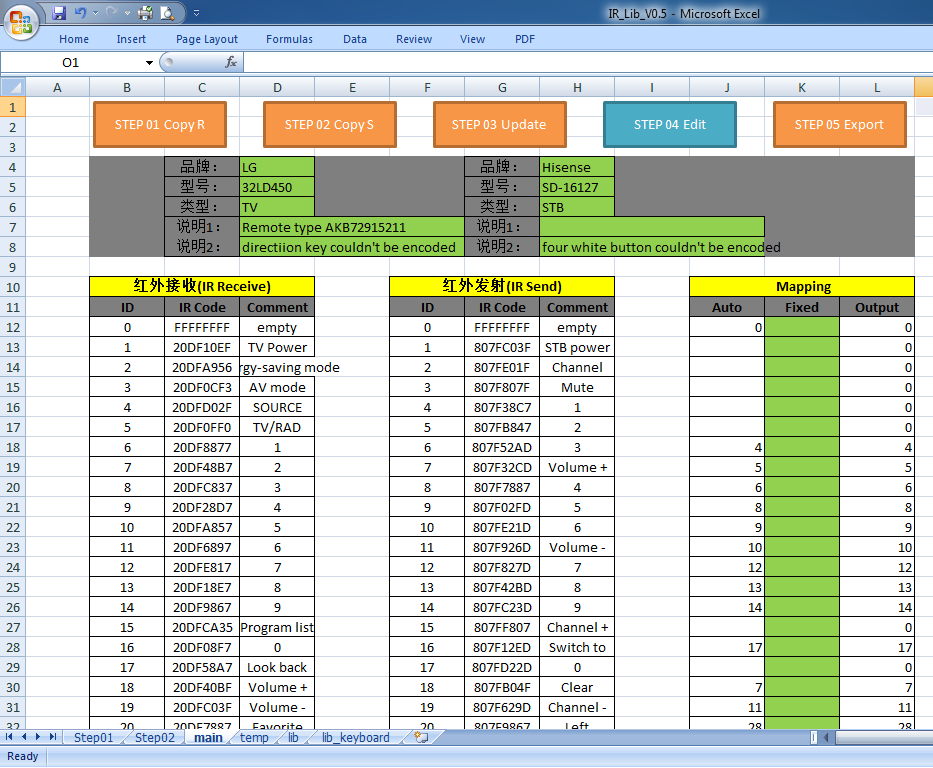The height and width of the screenshot is (768, 933).
Task: Click the formula bar input field
Action: coord(580,62)
